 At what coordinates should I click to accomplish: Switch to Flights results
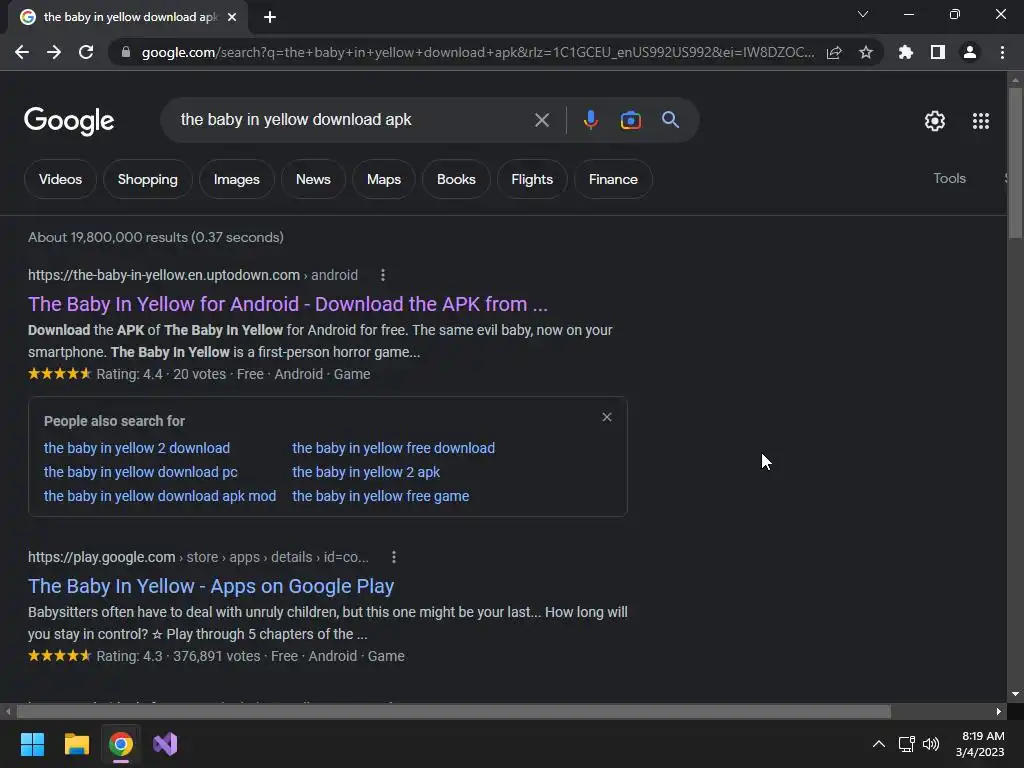click(532, 179)
